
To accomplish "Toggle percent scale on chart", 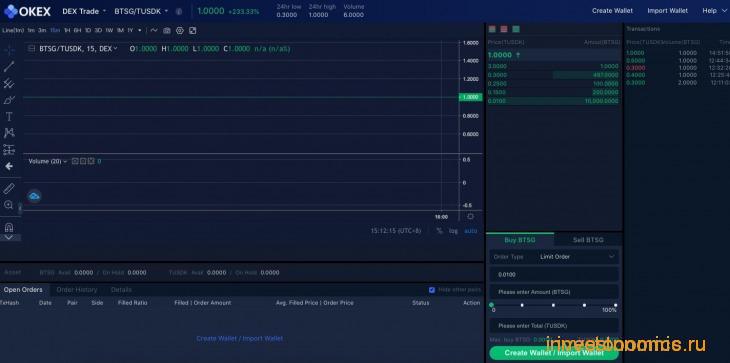I will point(439,231).
